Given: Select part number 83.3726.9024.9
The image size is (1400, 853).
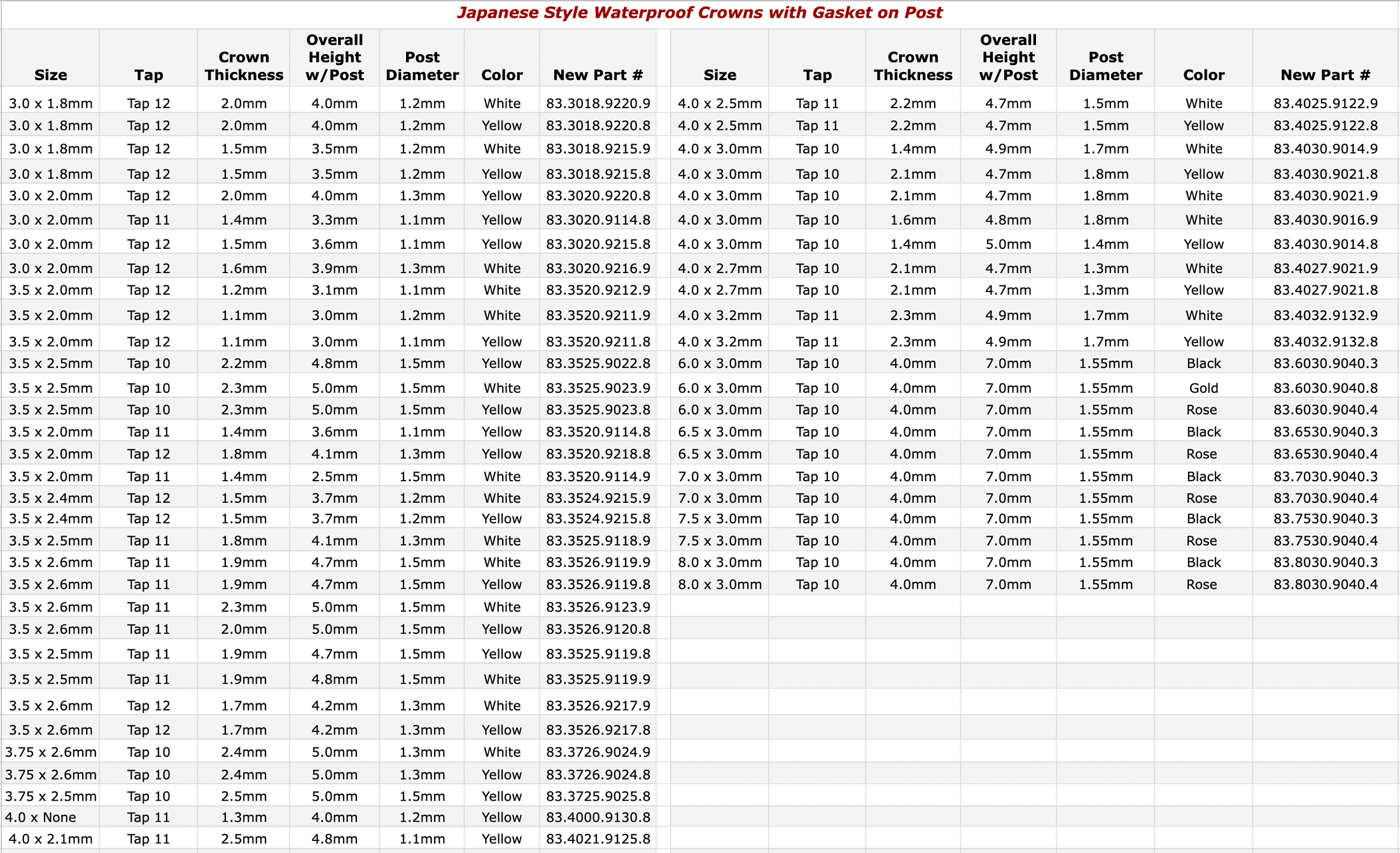Looking at the screenshot, I should [598, 752].
